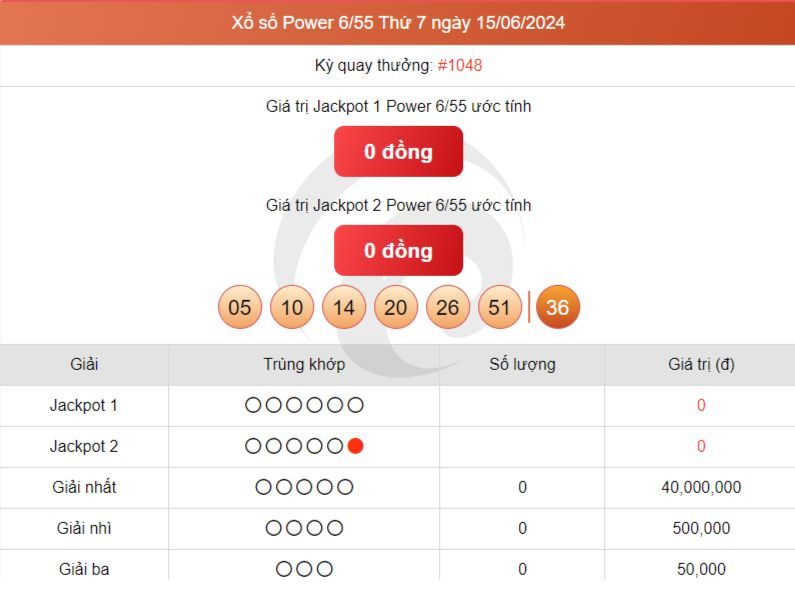
Task: Click the Giải column header
Action: (84, 364)
